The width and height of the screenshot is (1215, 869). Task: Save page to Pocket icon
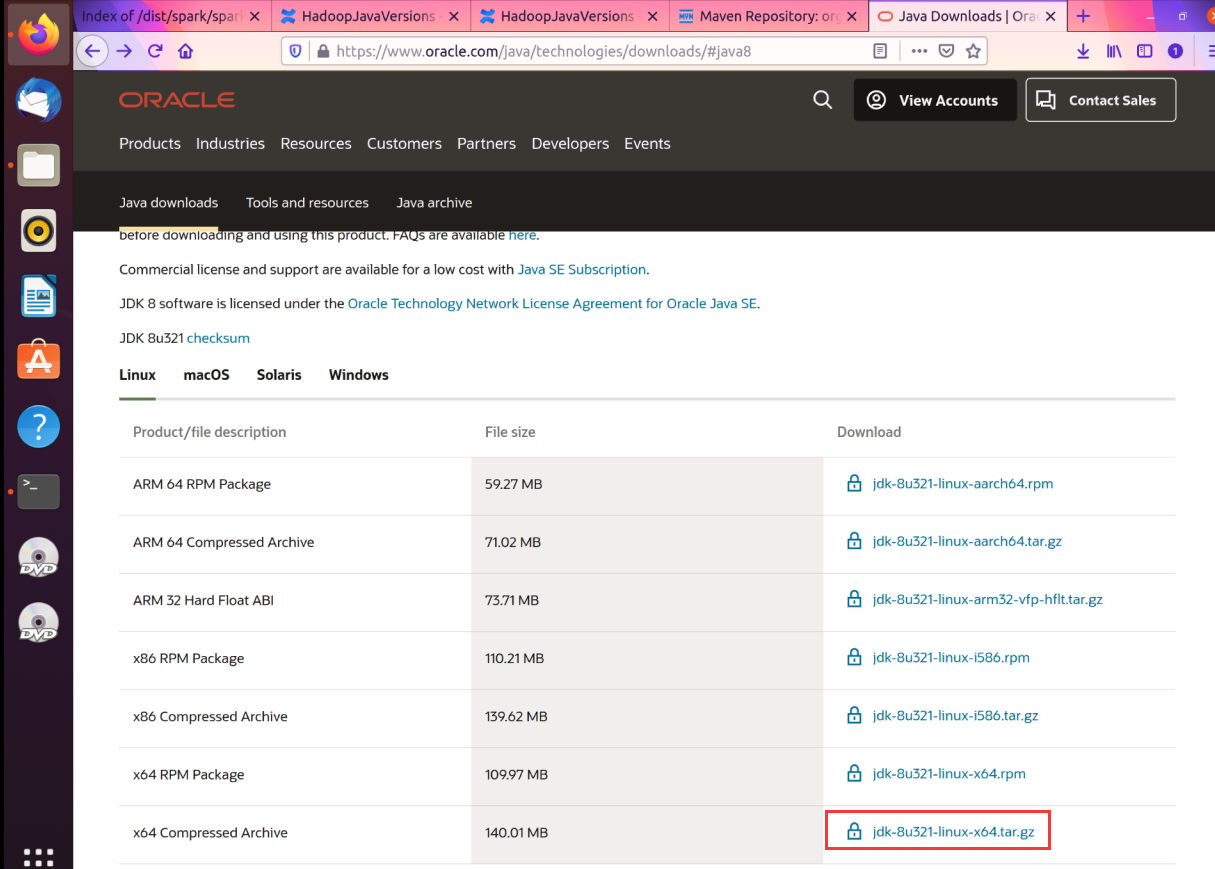coord(946,51)
